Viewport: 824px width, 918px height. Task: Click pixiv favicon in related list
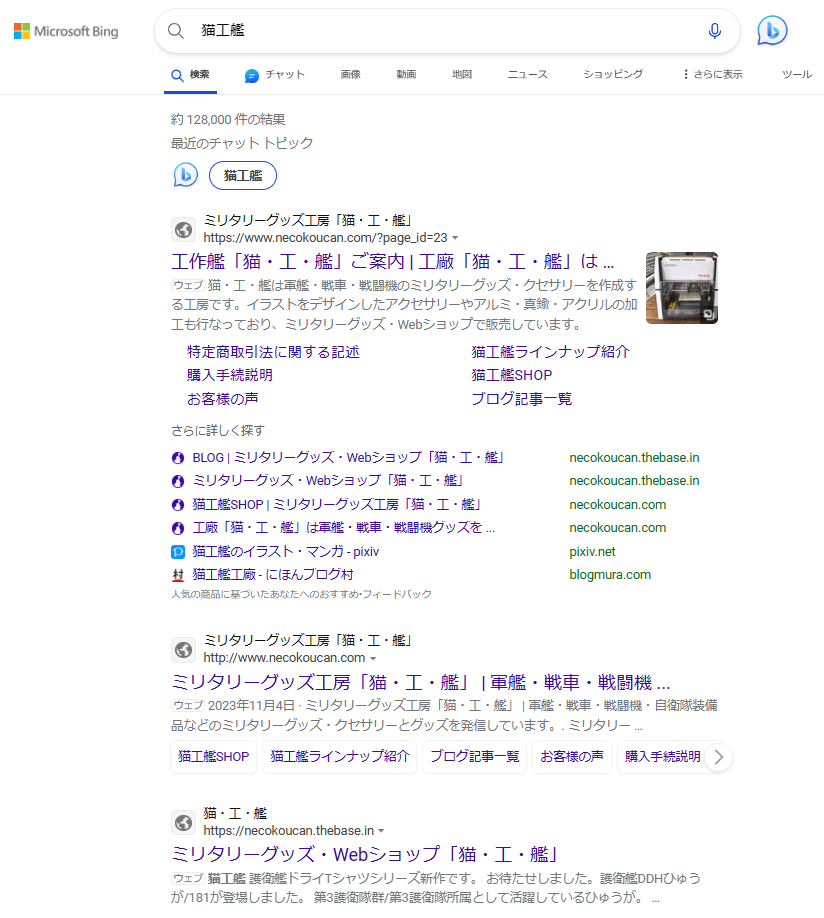[x=178, y=552]
